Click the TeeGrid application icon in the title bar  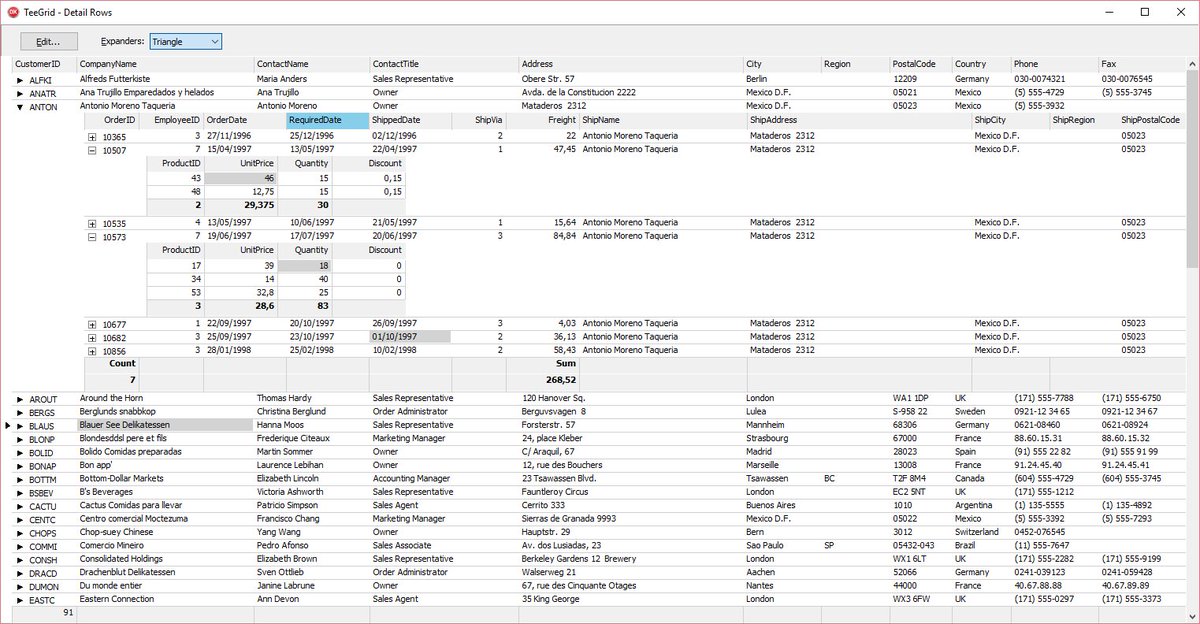13,12
